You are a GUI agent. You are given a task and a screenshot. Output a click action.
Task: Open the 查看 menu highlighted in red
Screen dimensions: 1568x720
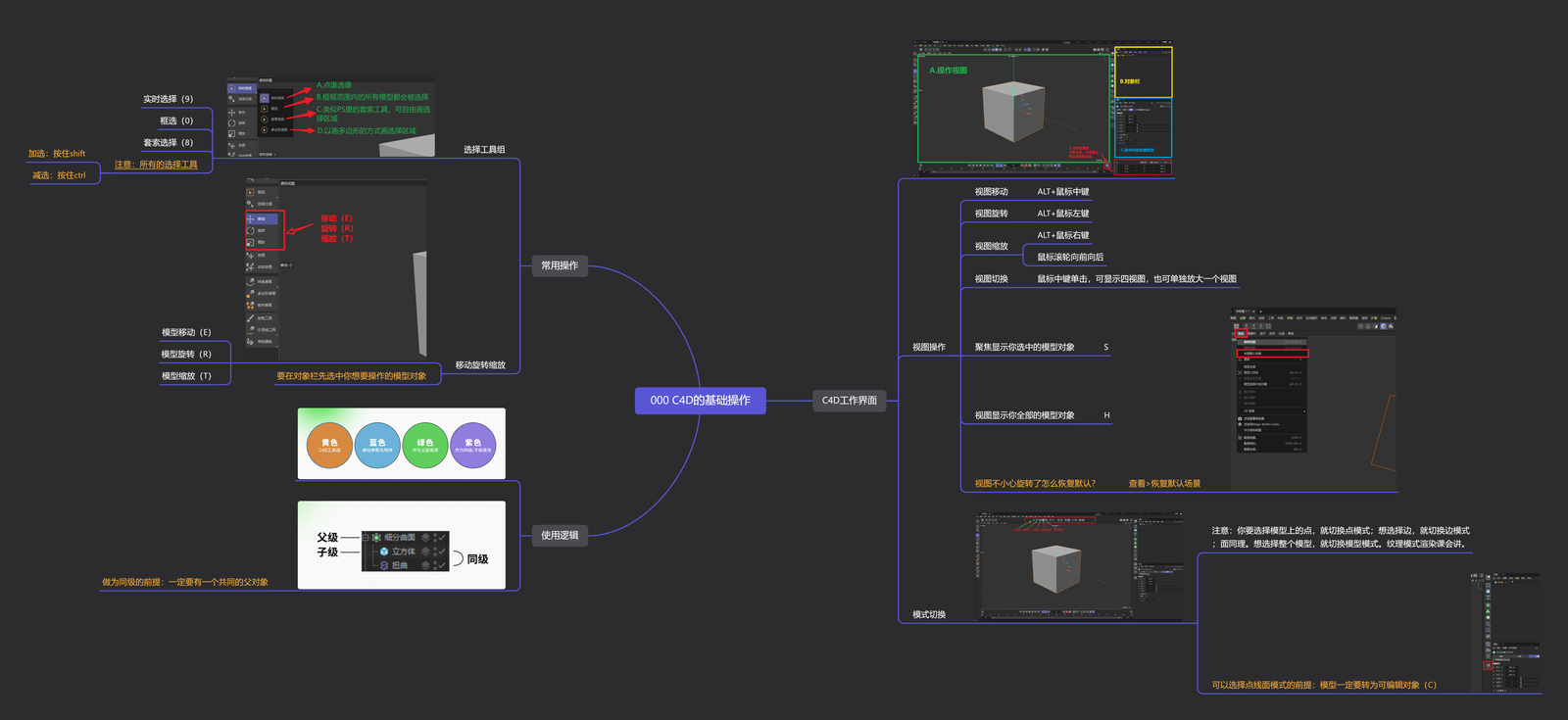point(1241,333)
